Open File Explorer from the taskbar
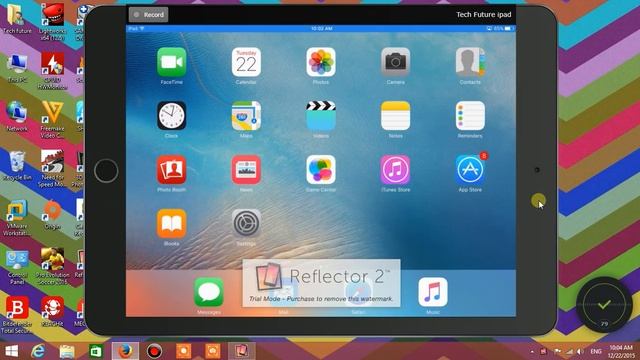 [67, 351]
